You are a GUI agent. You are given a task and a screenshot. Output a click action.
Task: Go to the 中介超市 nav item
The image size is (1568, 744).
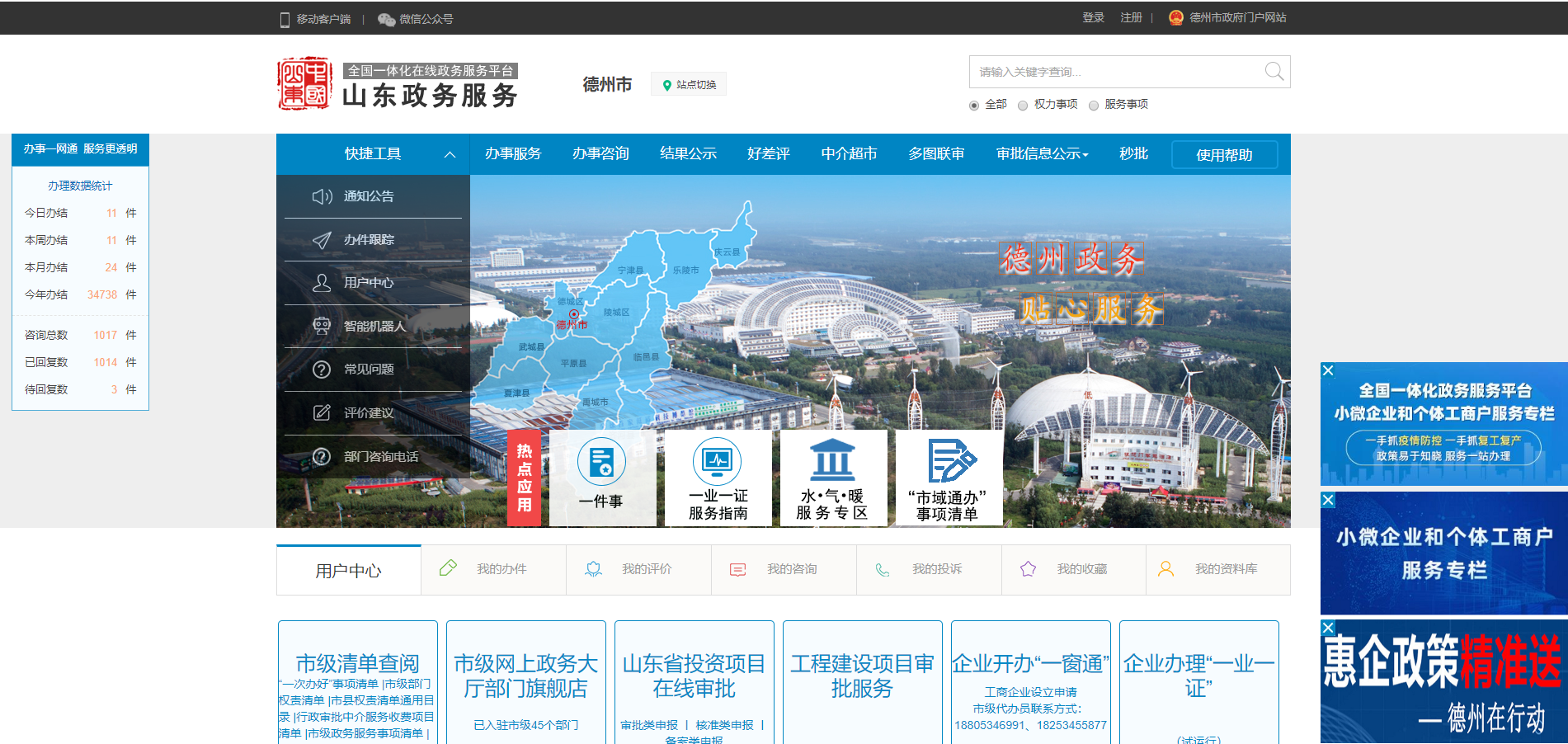(x=849, y=153)
